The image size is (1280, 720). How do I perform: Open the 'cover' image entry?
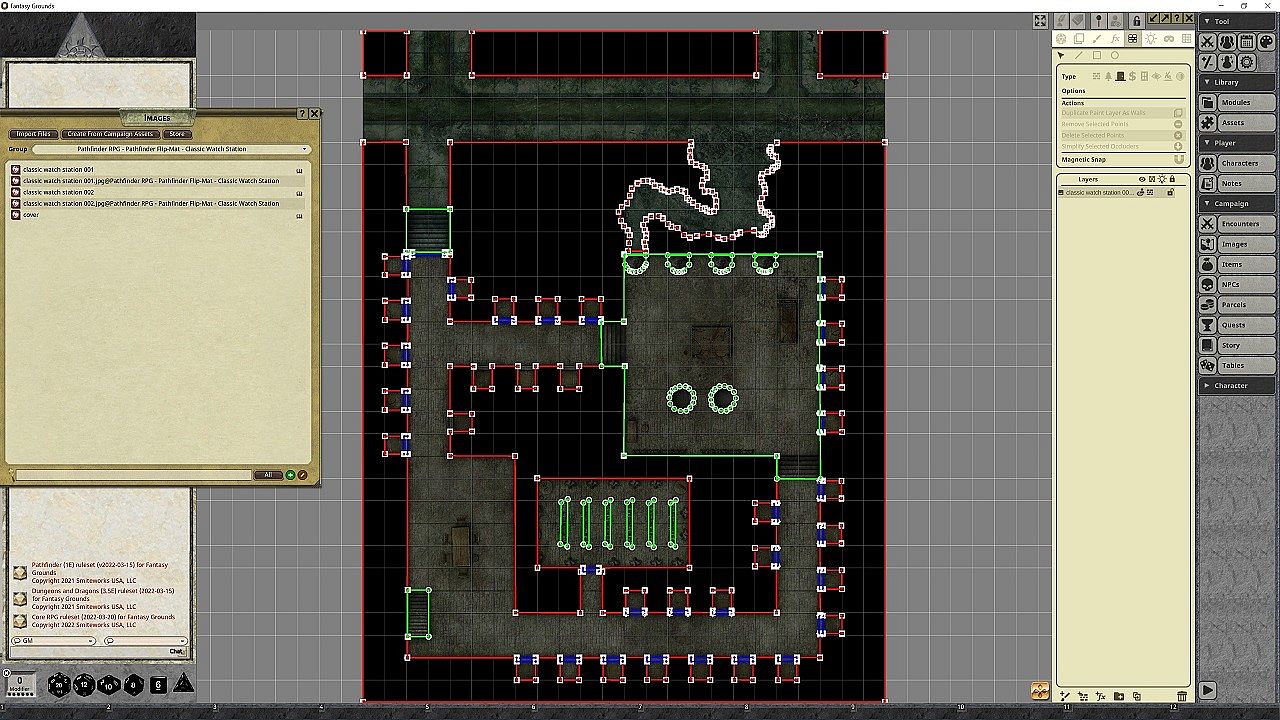click(31, 215)
